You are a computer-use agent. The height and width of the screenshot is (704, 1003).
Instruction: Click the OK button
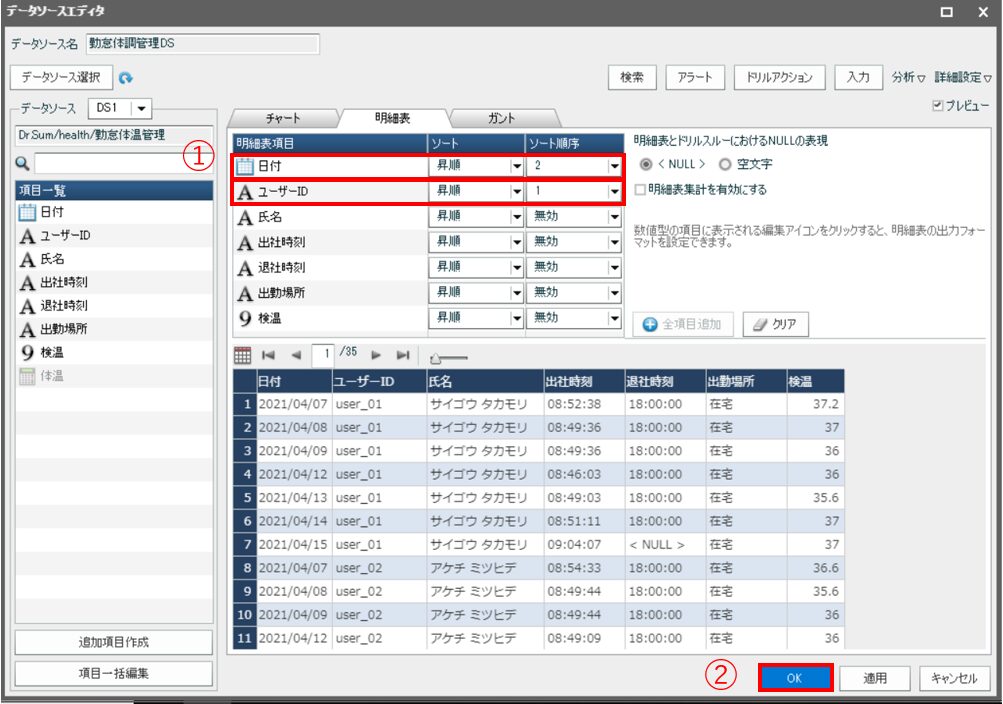click(795, 677)
